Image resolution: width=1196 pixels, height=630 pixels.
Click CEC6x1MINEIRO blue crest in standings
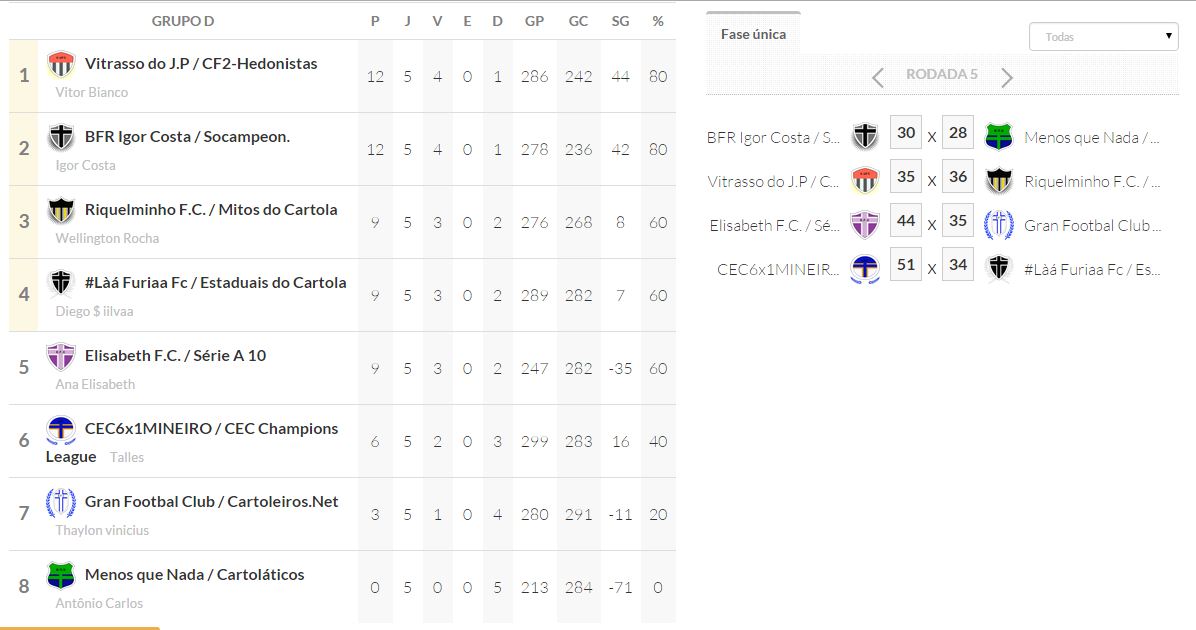[61, 430]
